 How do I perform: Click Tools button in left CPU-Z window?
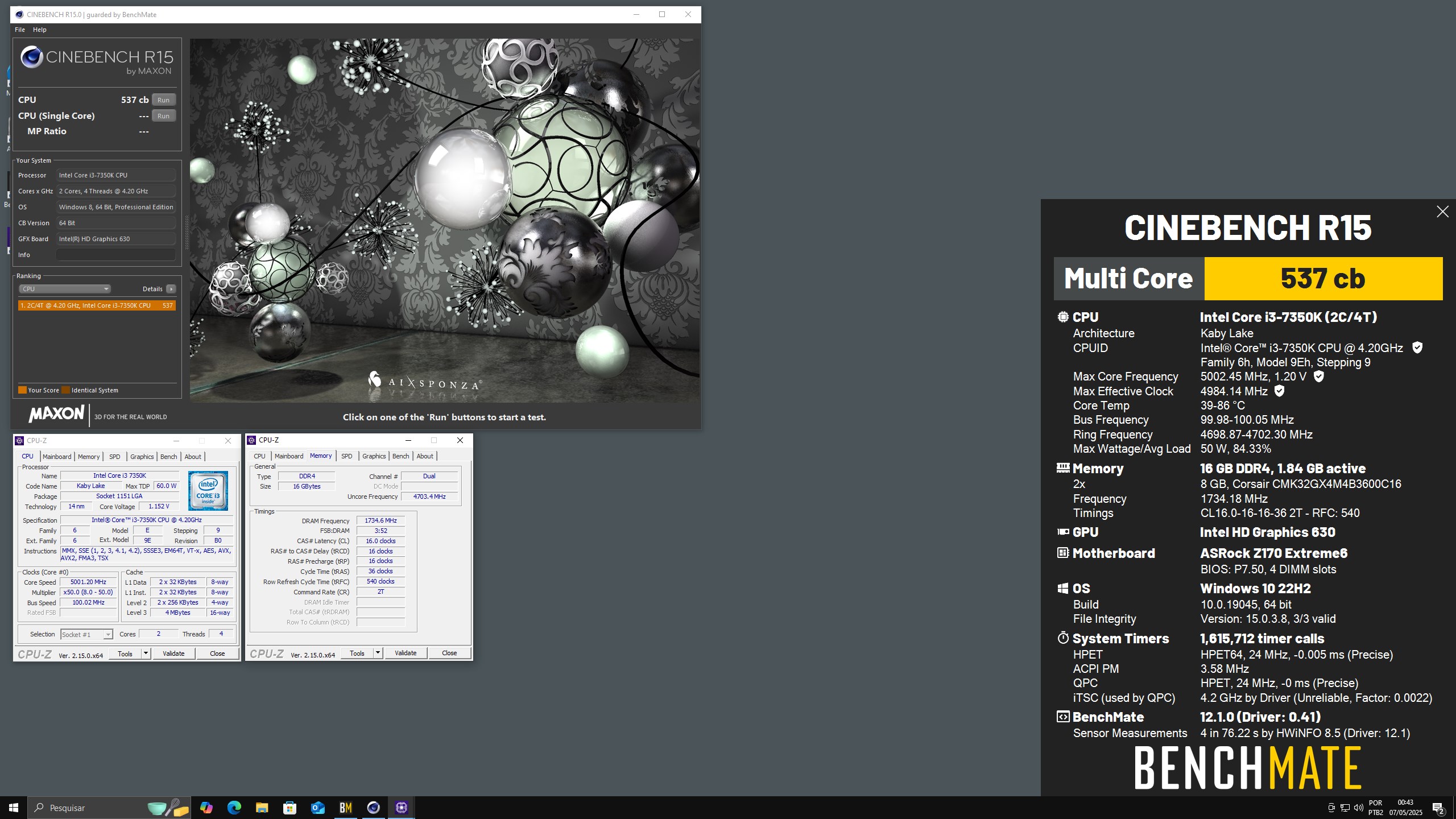click(125, 653)
